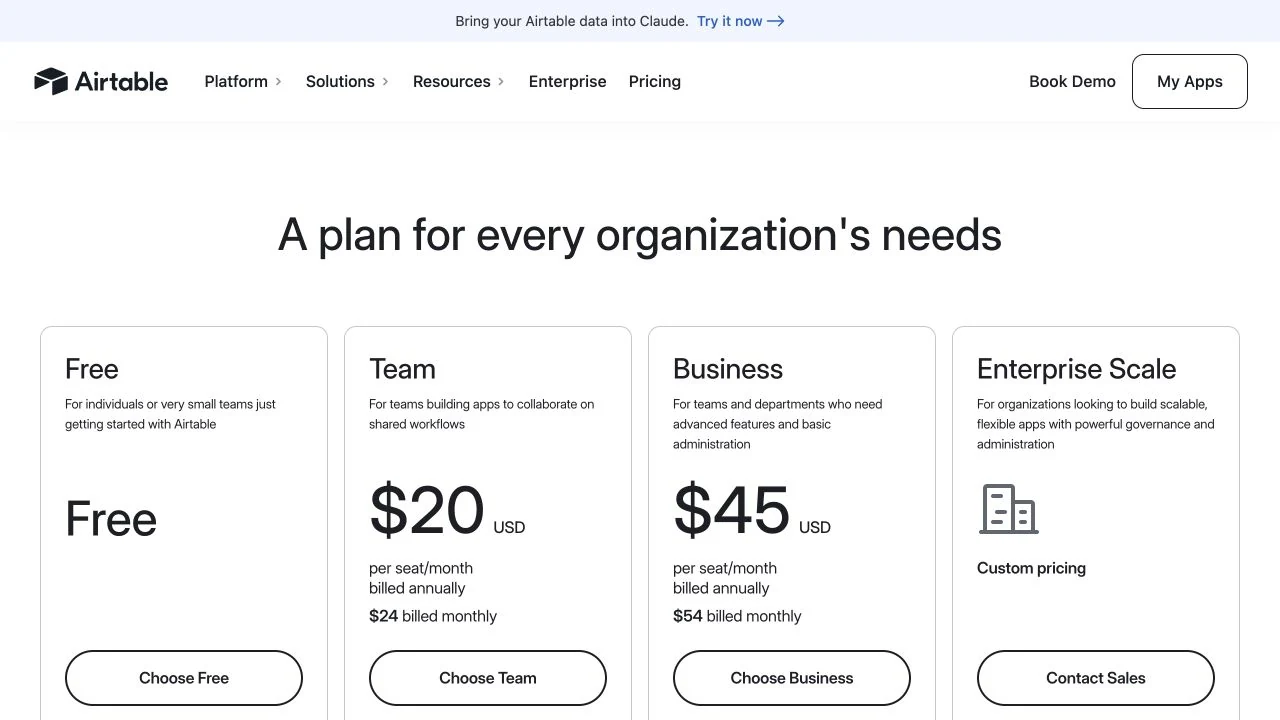
Task: Expand the Resources menu chevron
Action: (x=501, y=82)
